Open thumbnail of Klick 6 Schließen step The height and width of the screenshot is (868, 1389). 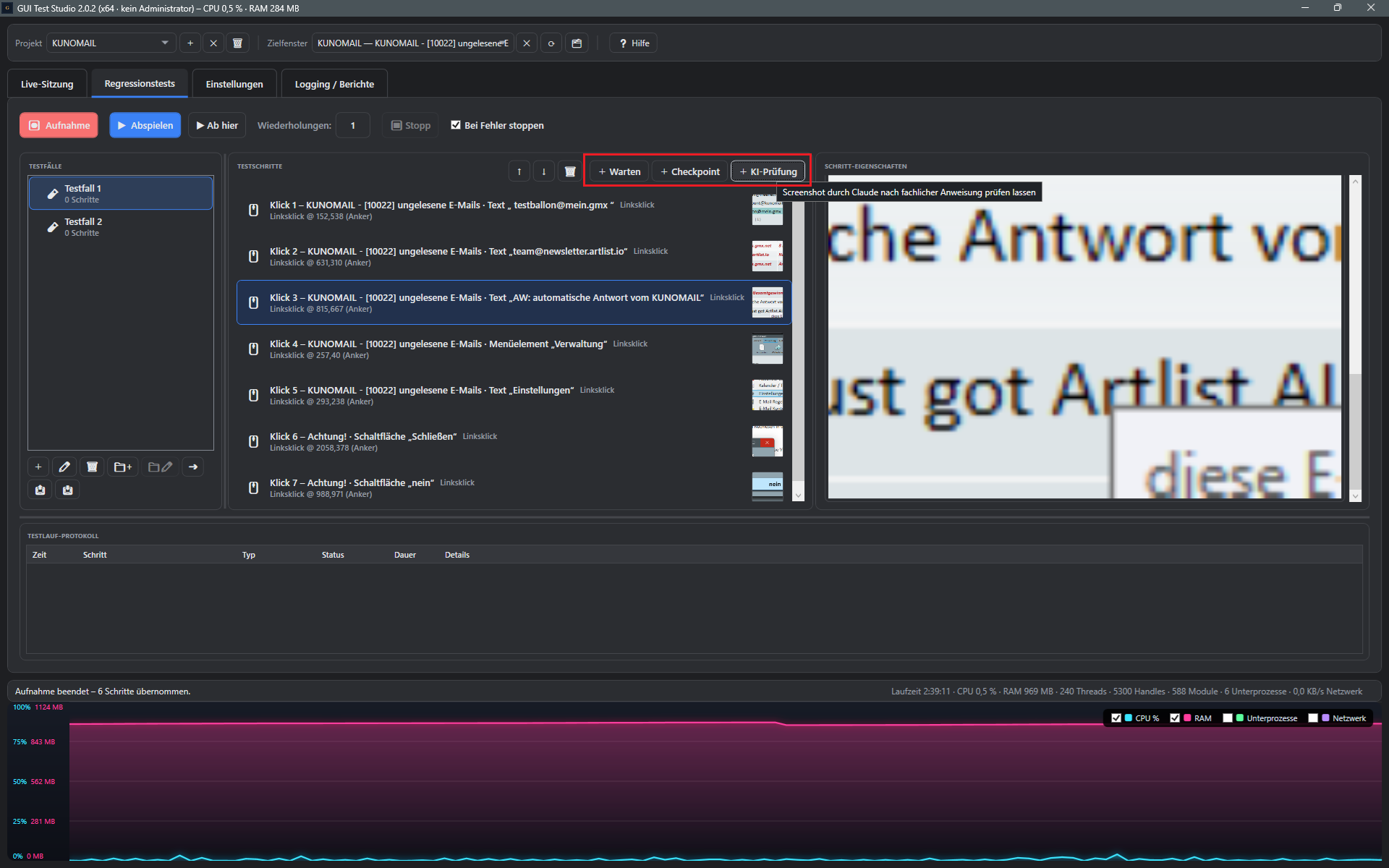[768, 441]
